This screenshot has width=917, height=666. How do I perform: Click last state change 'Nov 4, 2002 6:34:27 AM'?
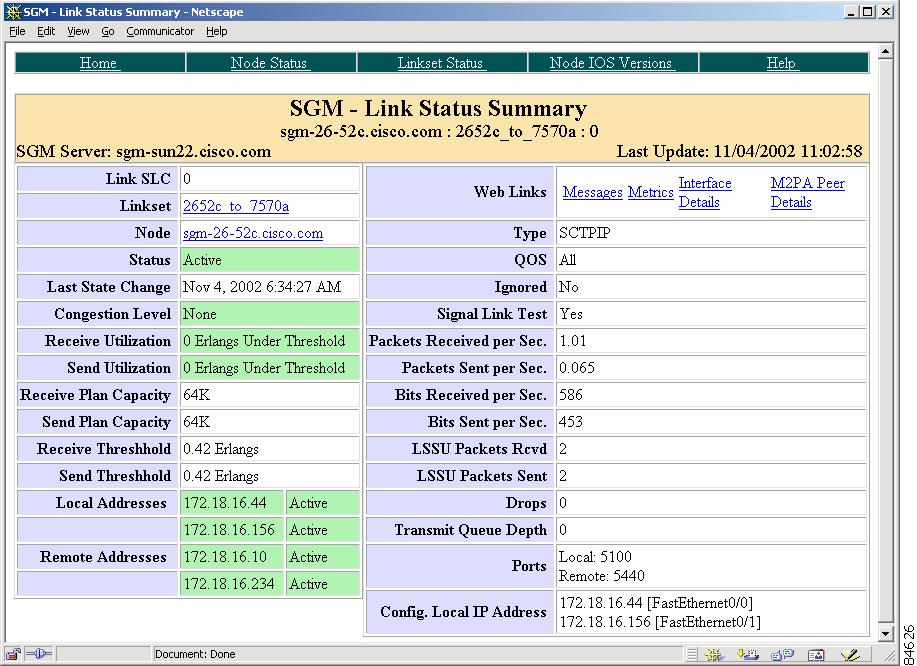click(261, 287)
